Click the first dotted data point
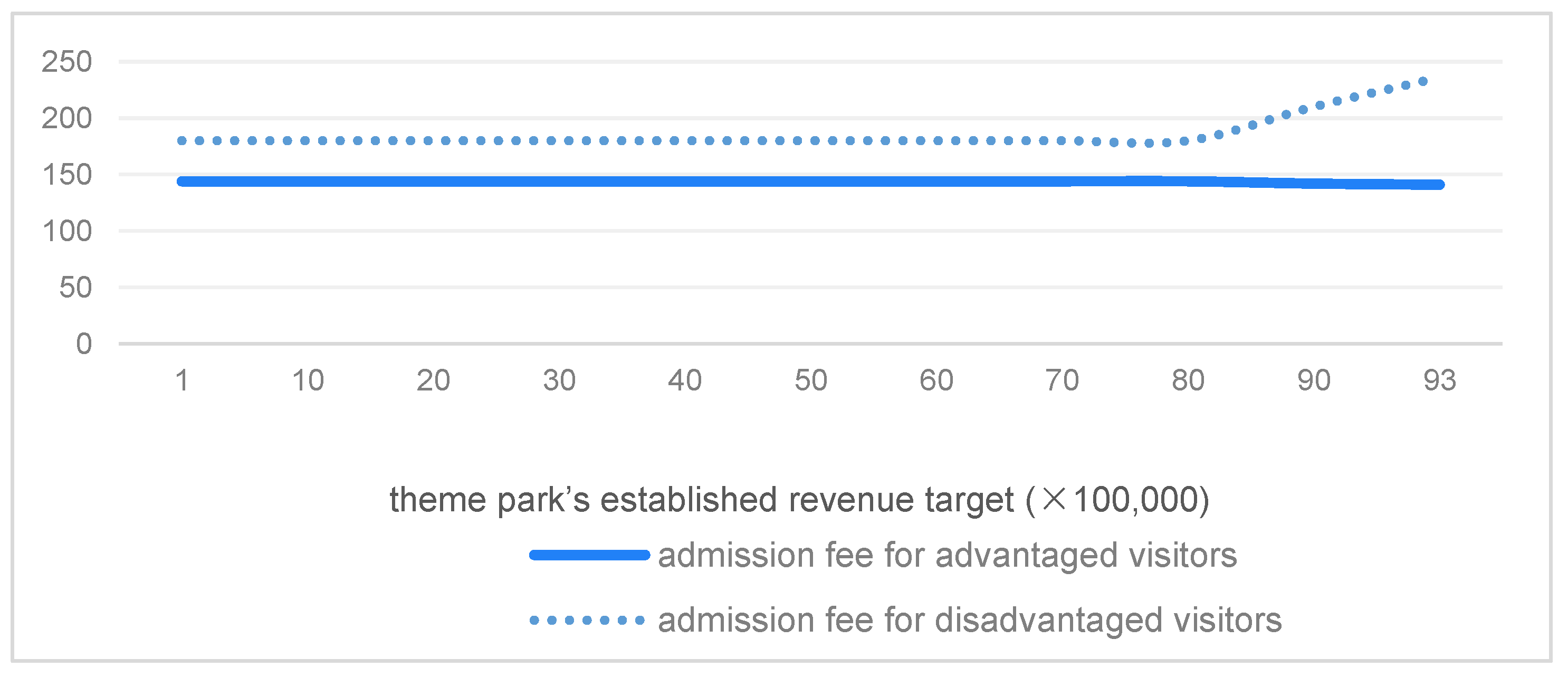The height and width of the screenshot is (677, 1568). (181, 141)
